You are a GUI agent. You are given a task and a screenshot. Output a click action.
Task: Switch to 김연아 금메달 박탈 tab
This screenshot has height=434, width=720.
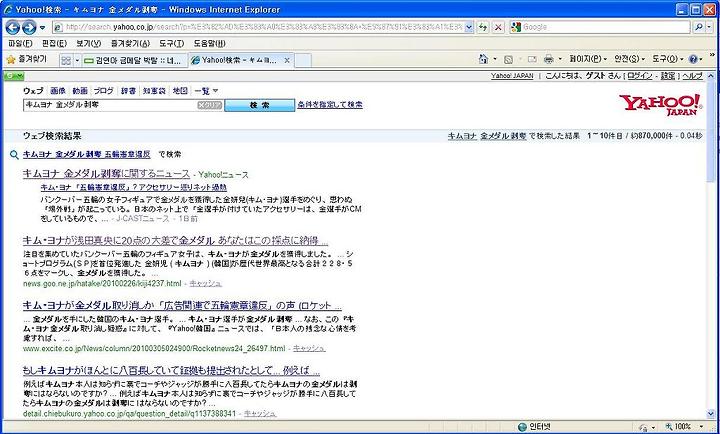pos(135,60)
